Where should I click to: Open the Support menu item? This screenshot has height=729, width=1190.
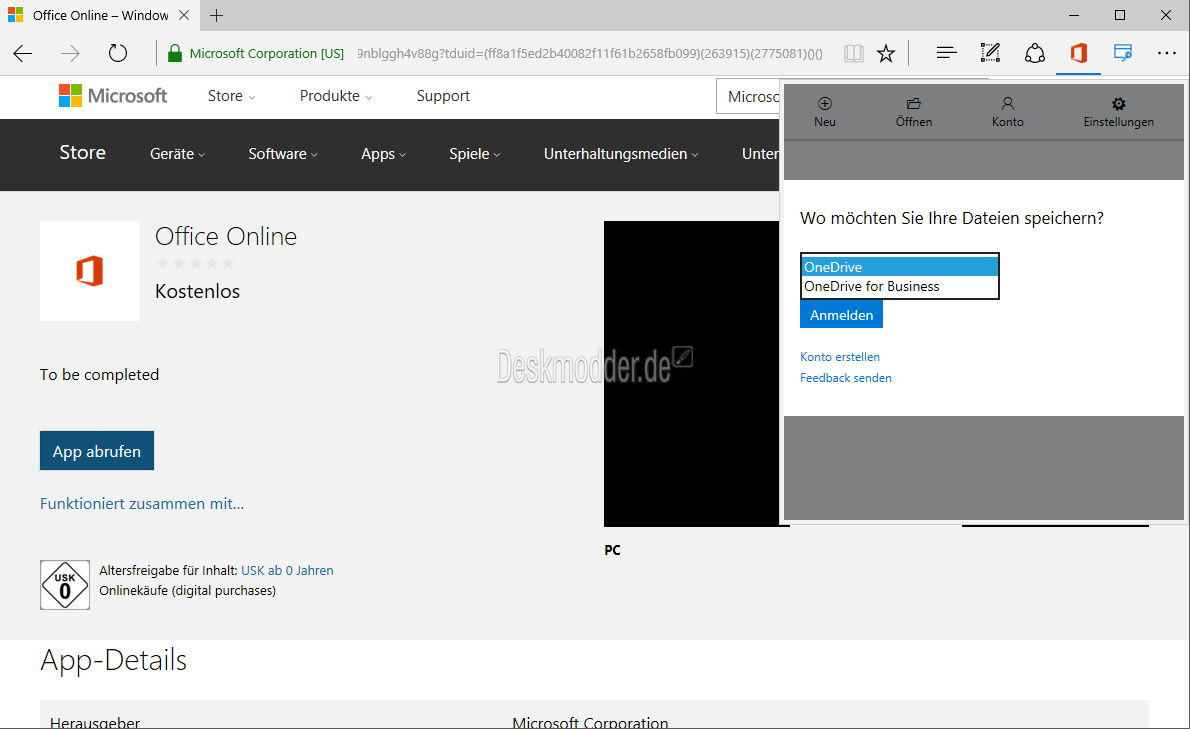443,96
